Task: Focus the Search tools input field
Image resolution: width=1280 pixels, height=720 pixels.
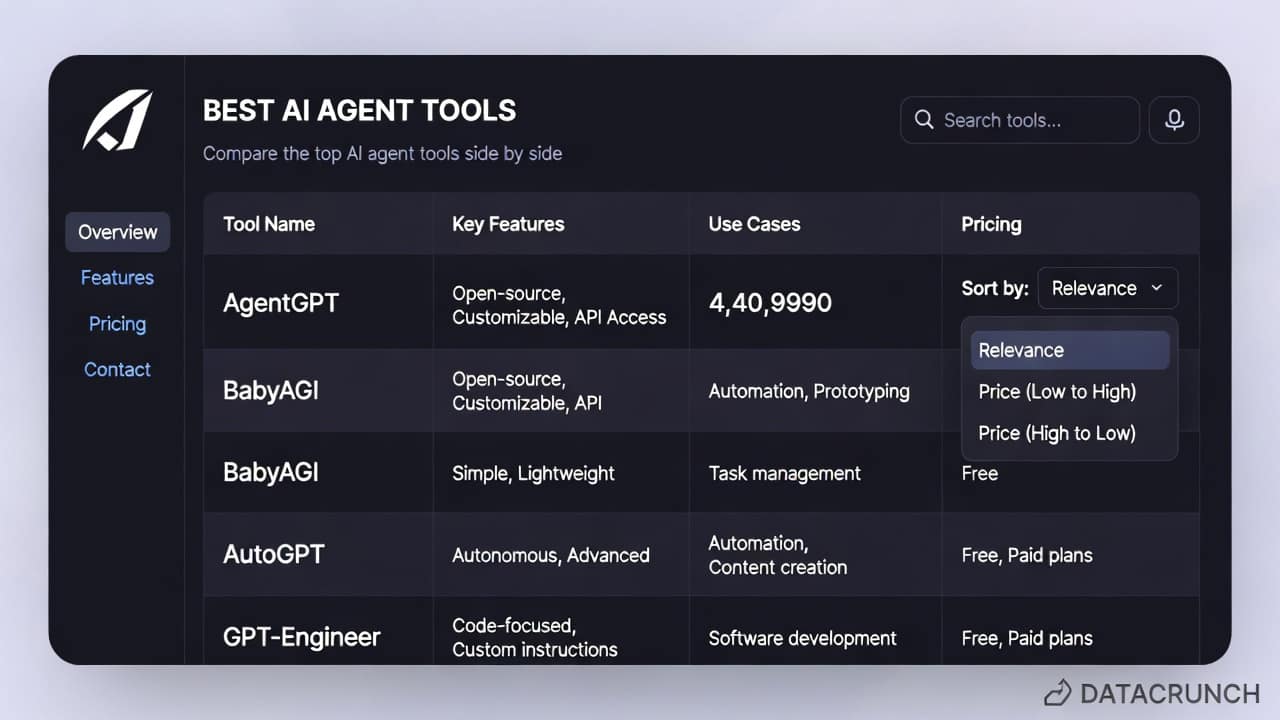Action: coord(1020,120)
